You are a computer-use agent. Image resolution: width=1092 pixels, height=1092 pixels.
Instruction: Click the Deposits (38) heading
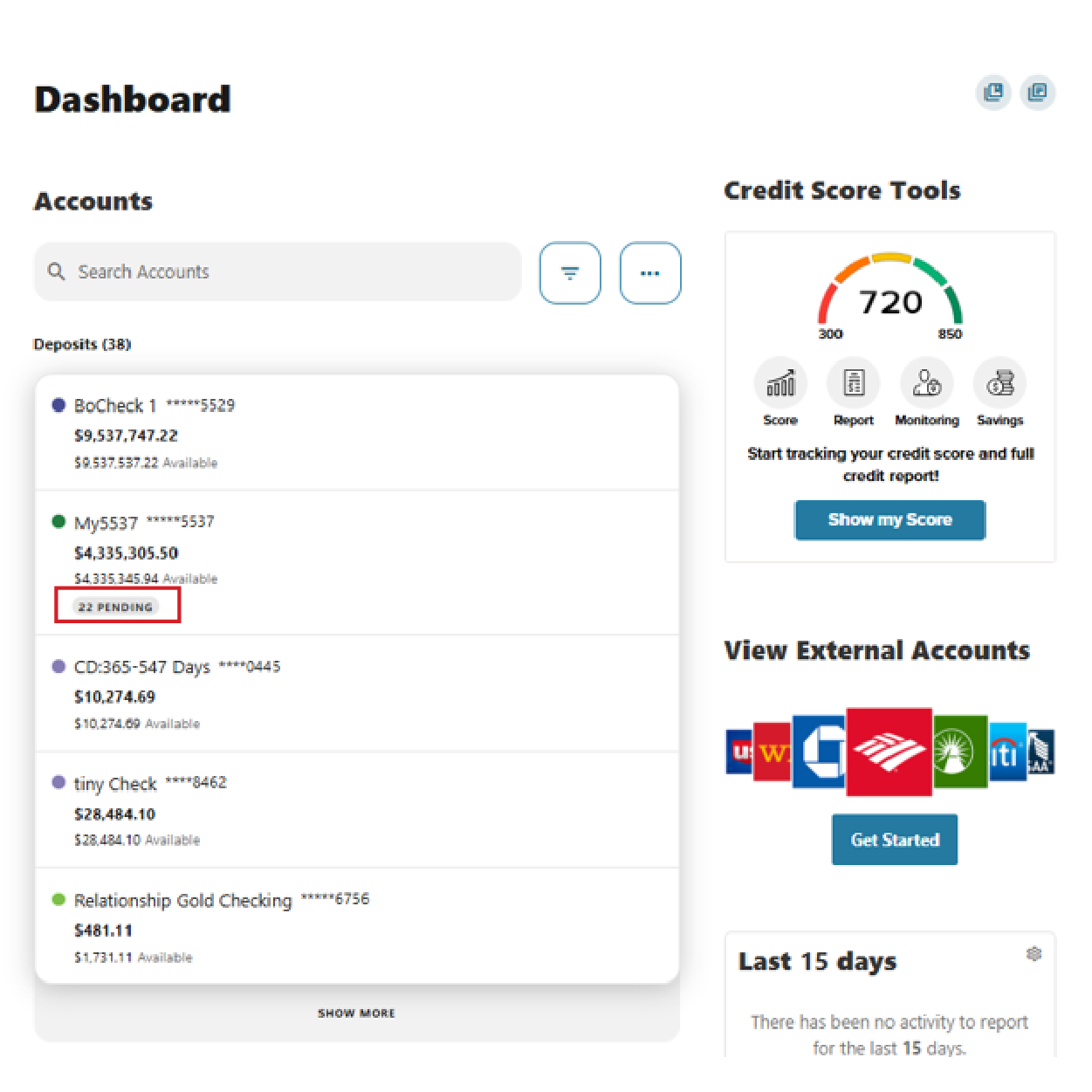[82, 344]
